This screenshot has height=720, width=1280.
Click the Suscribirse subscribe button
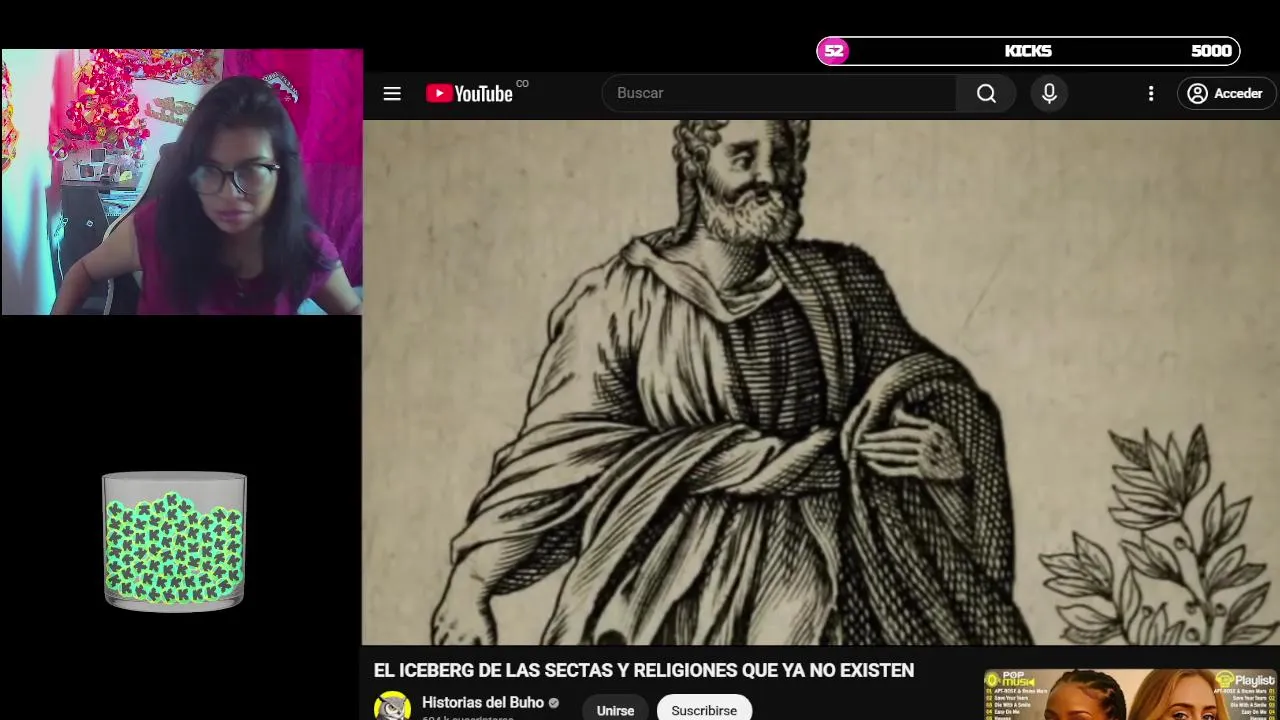[x=704, y=708]
